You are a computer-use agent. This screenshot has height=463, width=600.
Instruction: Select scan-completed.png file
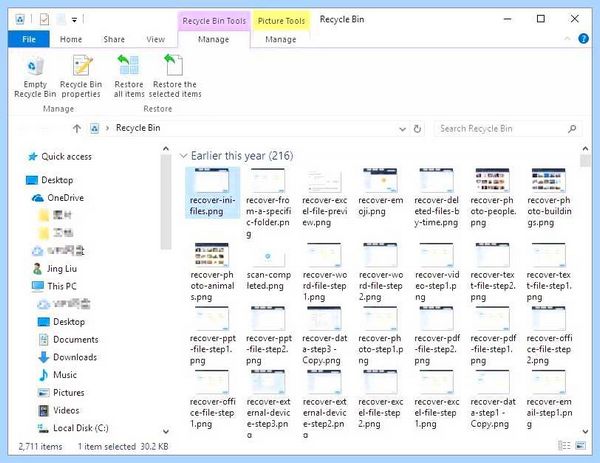[268, 267]
